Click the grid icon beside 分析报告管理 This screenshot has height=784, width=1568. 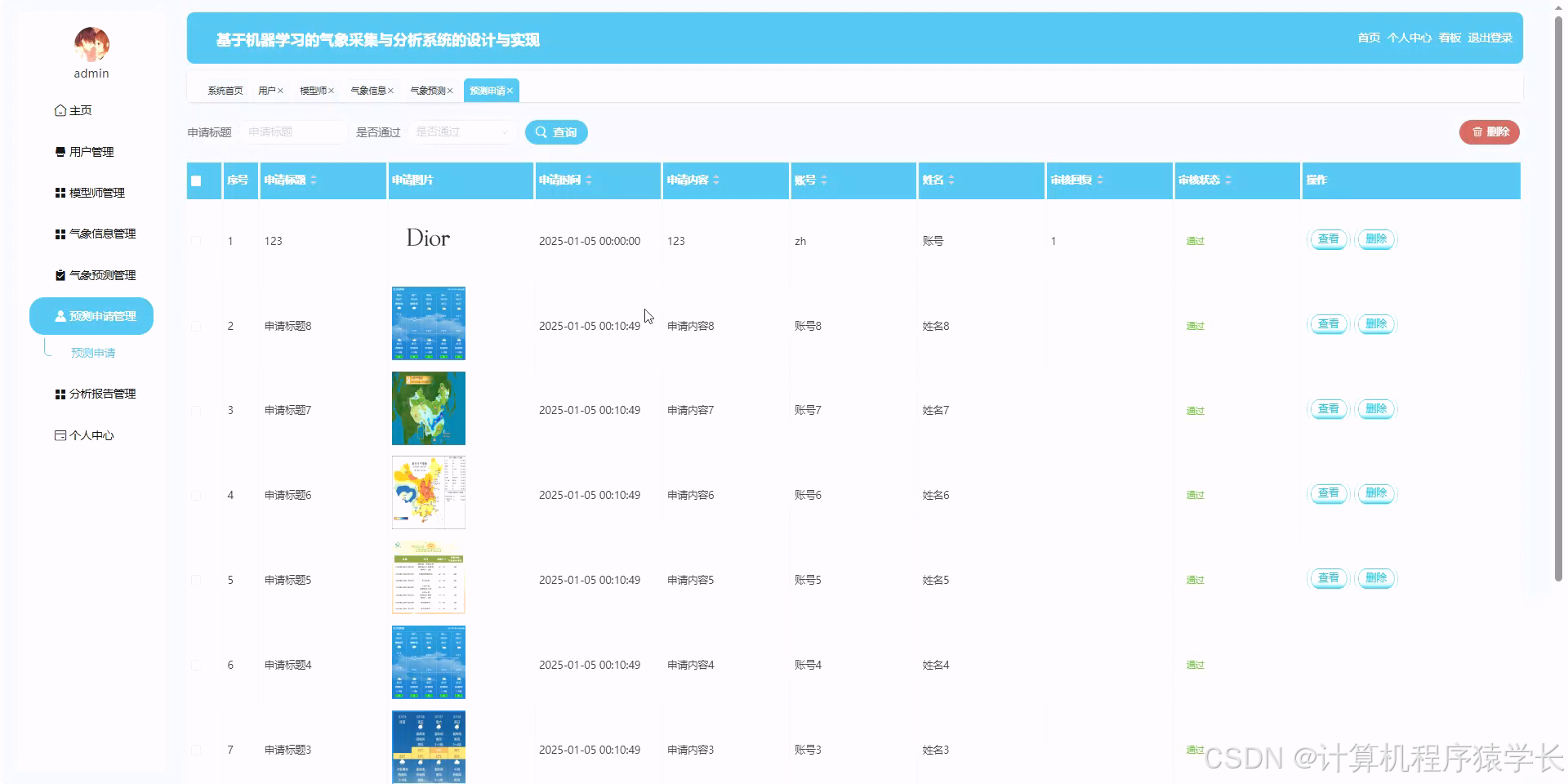60,394
